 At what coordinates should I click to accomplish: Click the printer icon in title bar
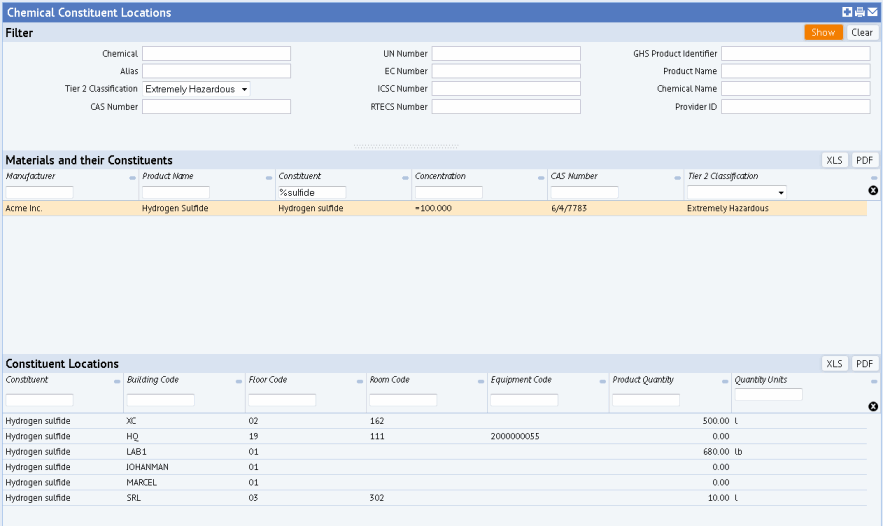tap(859, 12)
